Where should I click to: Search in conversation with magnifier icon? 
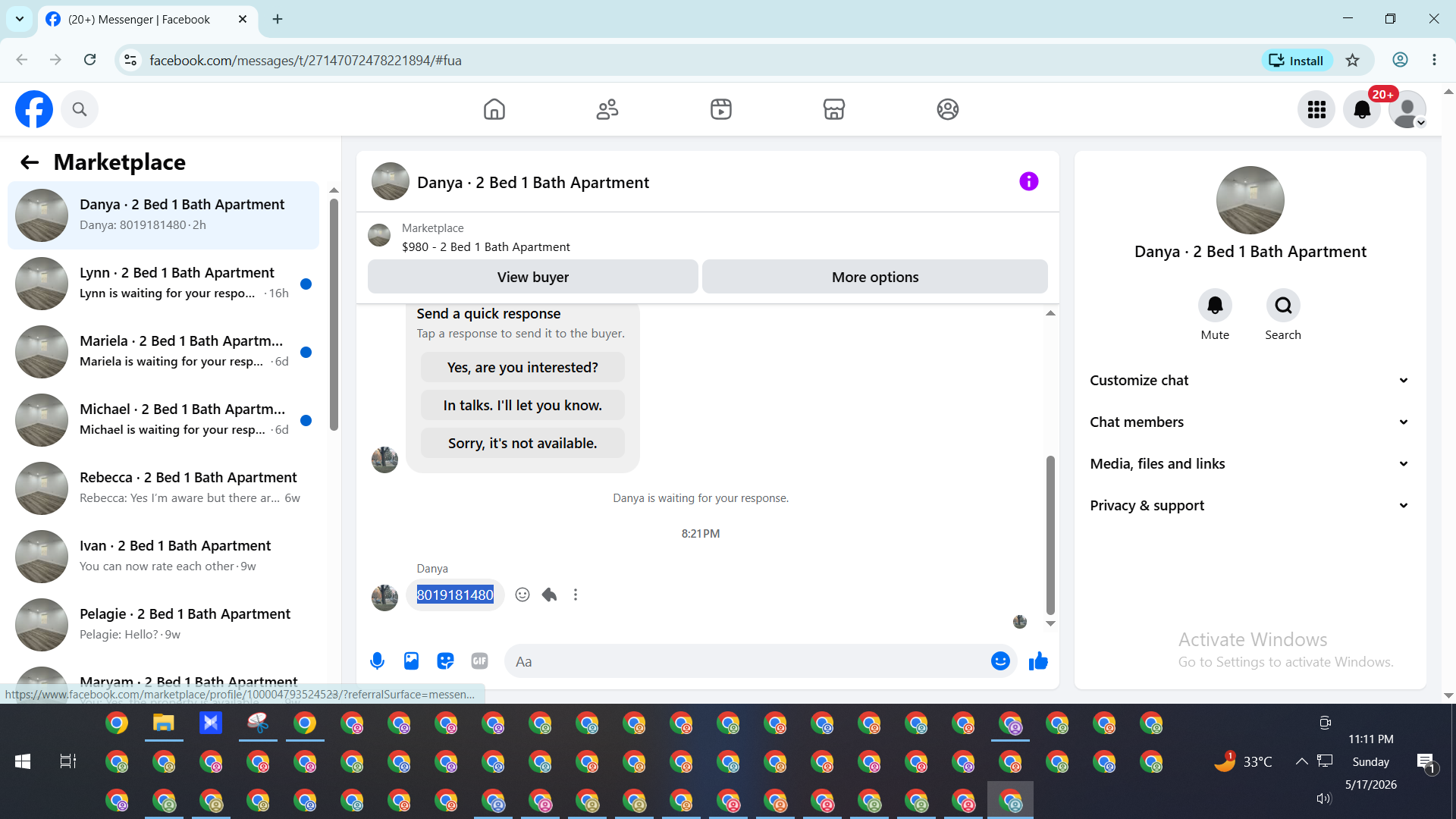tap(1283, 306)
